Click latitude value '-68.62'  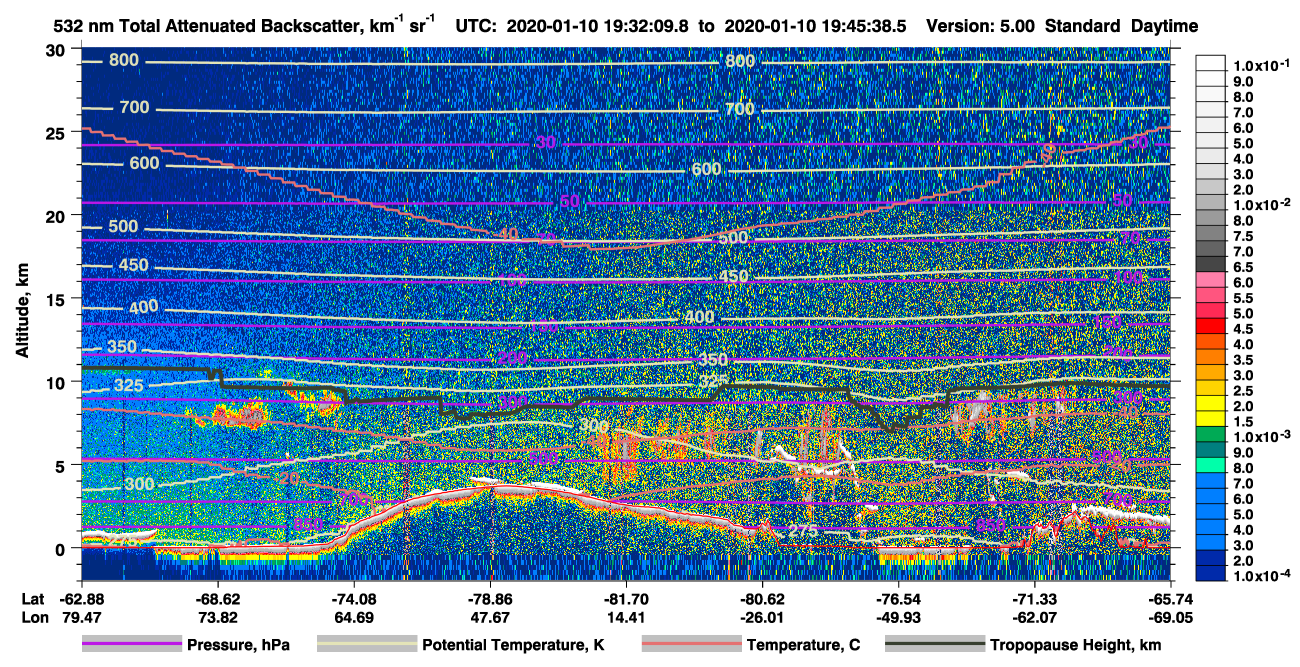point(217,599)
